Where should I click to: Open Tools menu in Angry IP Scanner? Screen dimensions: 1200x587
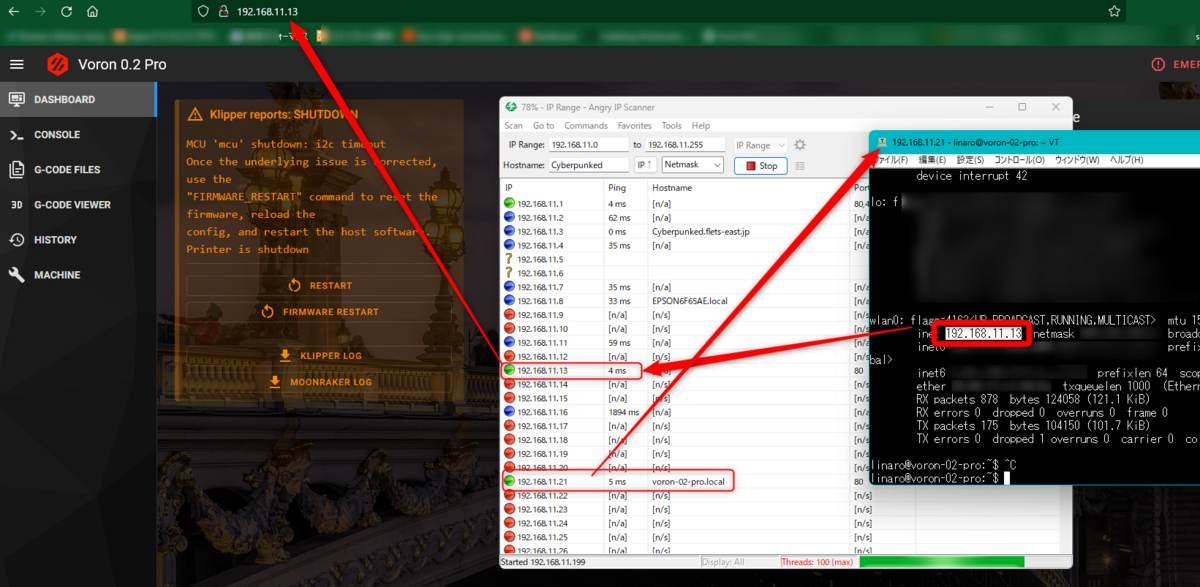tap(671, 126)
